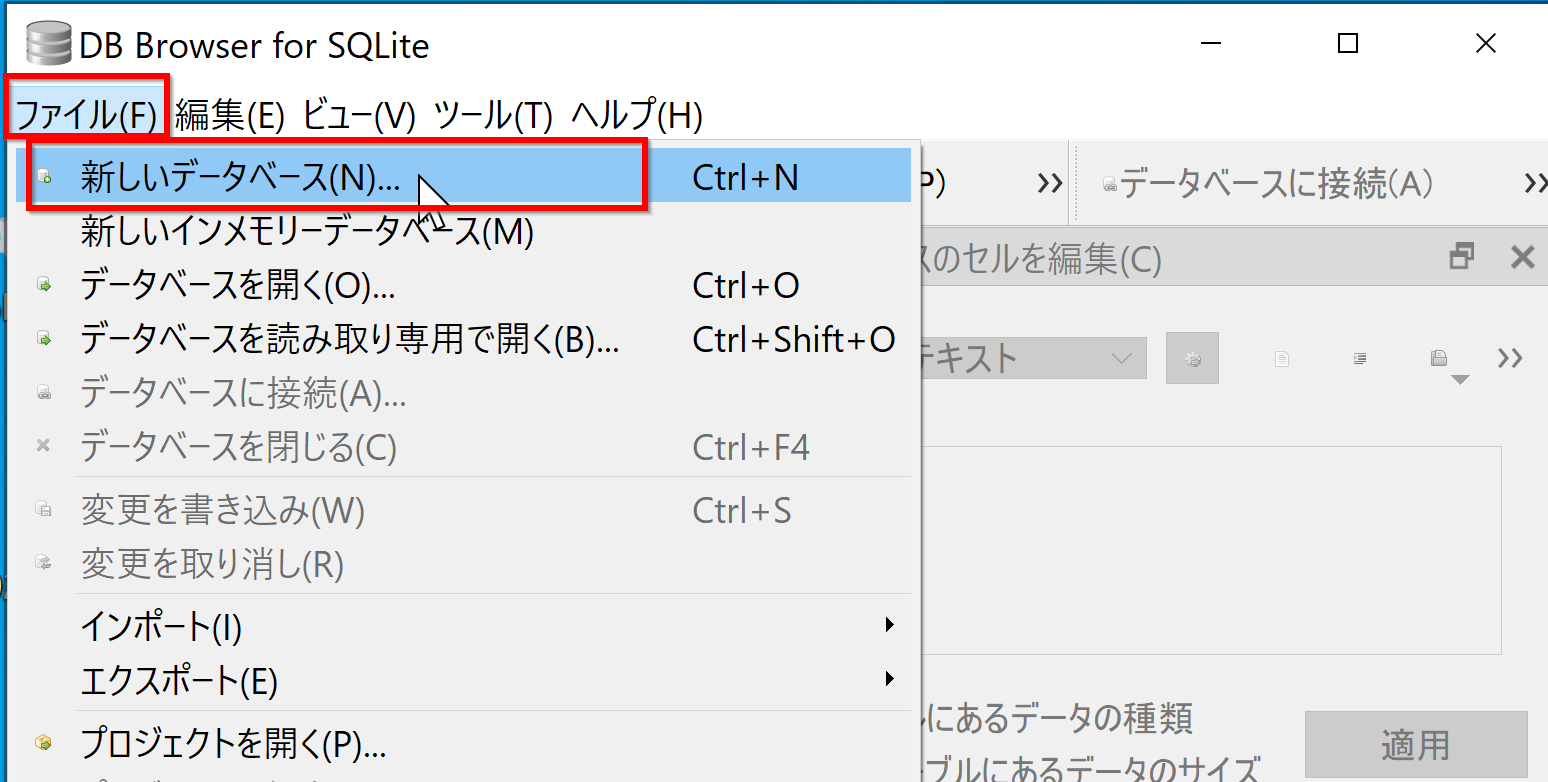The width and height of the screenshot is (1548, 782).
Task: Expand the cell editor toolbar overflow chevron
Action: (1510, 358)
